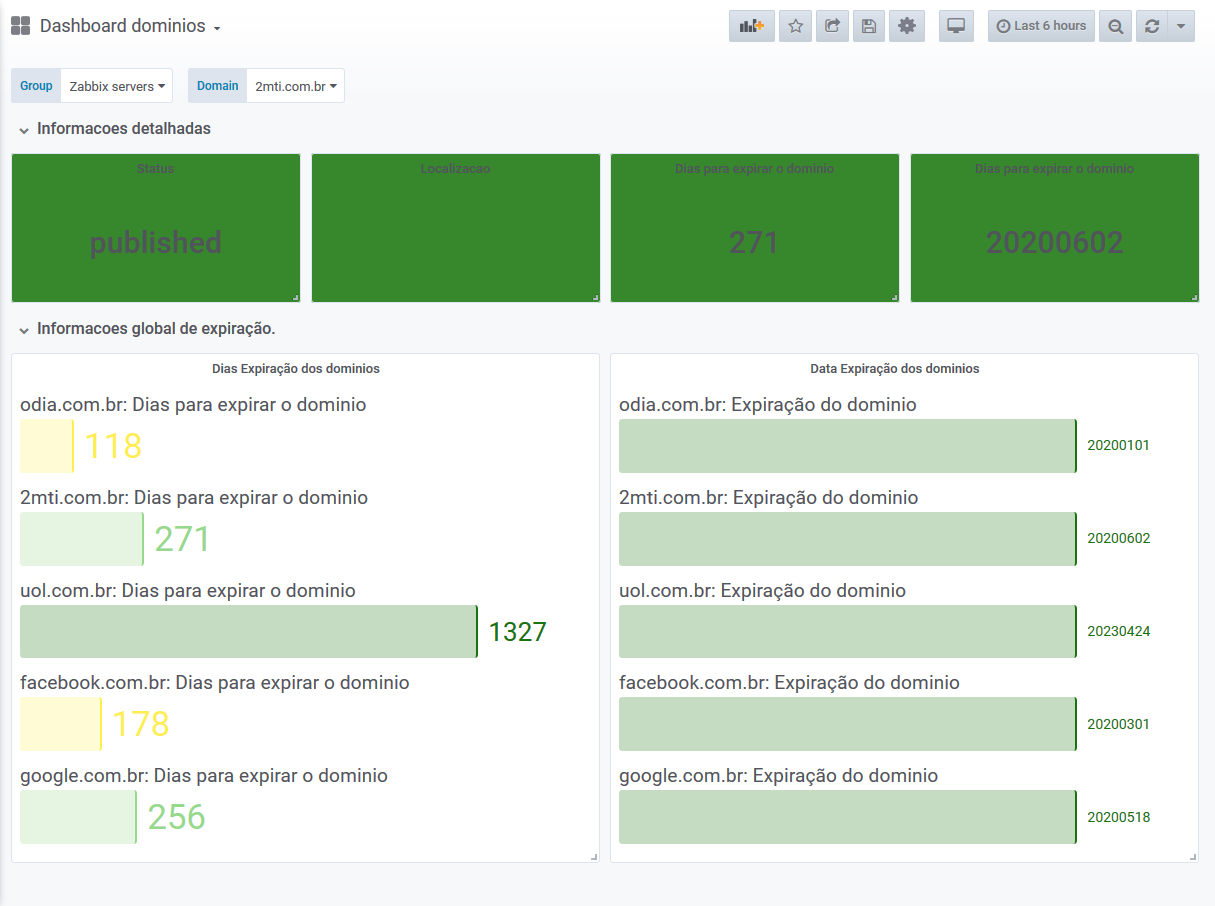Click the google.com.br: Expiração do dominio label
The image size is (1215, 906).
tap(779, 776)
